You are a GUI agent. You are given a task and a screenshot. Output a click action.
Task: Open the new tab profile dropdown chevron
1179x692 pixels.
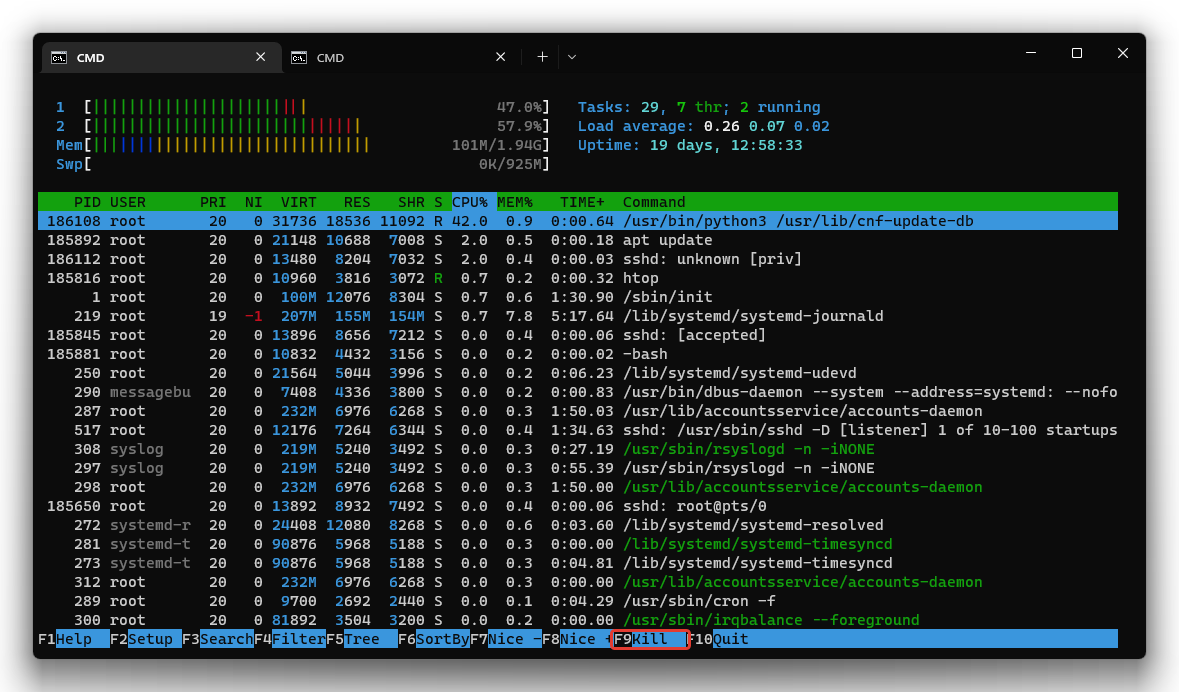pyautogui.click(x=572, y=57)
